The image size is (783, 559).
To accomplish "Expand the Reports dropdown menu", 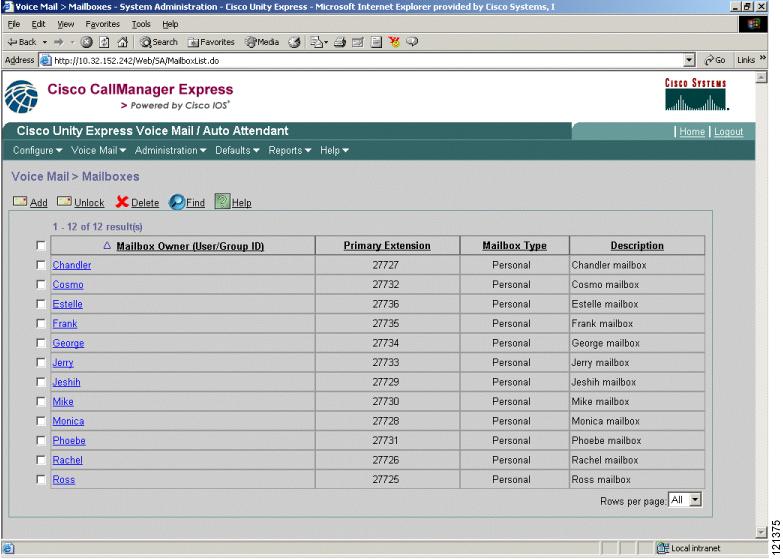I will coord(290,150).
